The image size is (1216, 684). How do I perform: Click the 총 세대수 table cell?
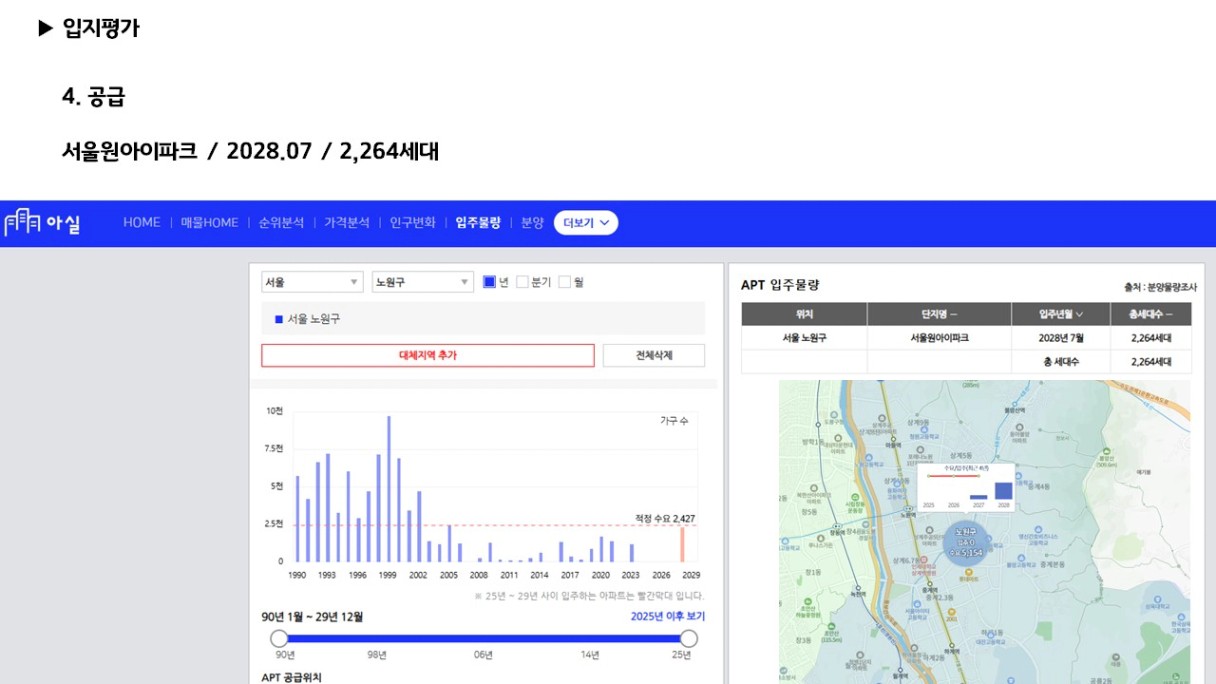tap(1061, 362)
